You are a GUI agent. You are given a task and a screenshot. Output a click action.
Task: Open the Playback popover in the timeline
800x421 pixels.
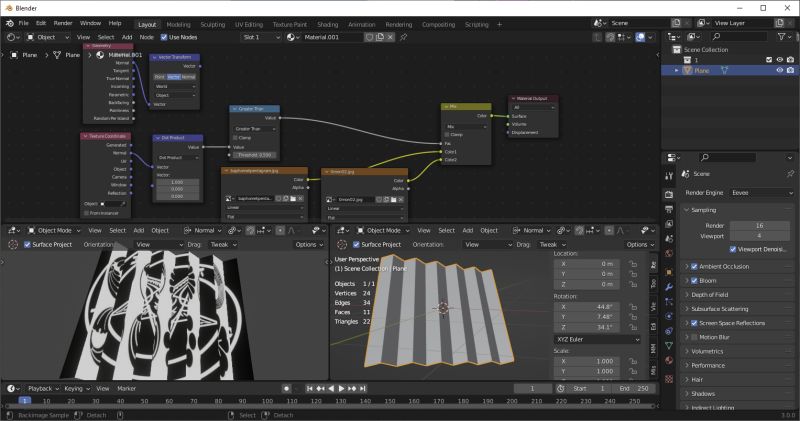click(43, 389)
